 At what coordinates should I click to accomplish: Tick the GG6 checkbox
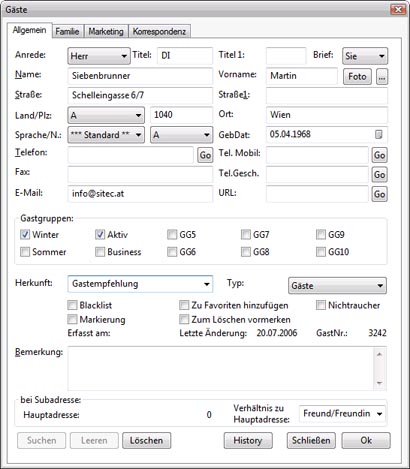pos(172,252)
